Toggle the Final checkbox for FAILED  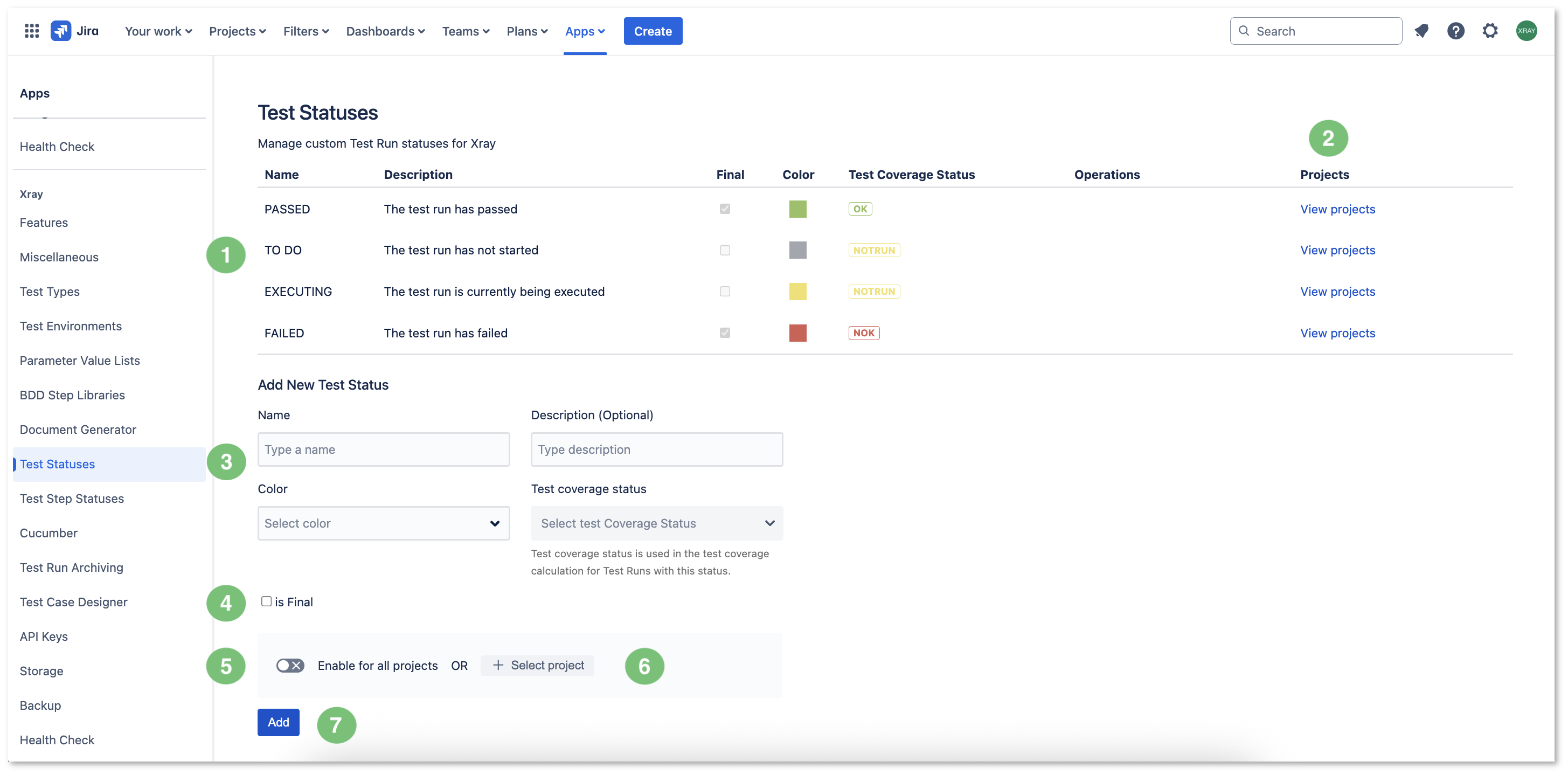point(724,333)
